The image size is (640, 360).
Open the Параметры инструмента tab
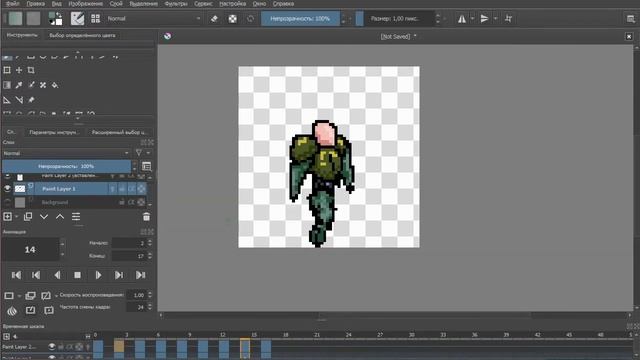54,132
